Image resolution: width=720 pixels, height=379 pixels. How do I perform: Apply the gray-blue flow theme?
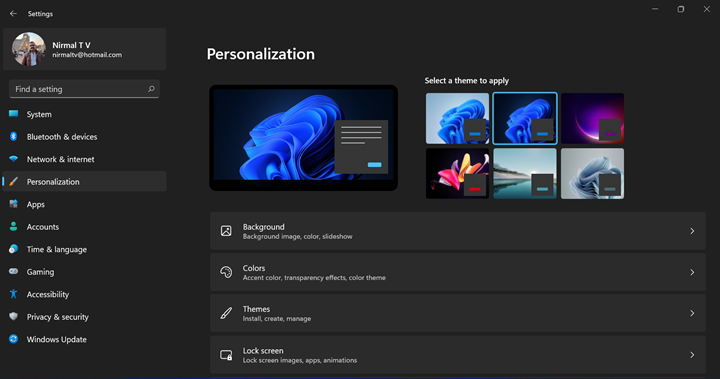click(592, 173)
